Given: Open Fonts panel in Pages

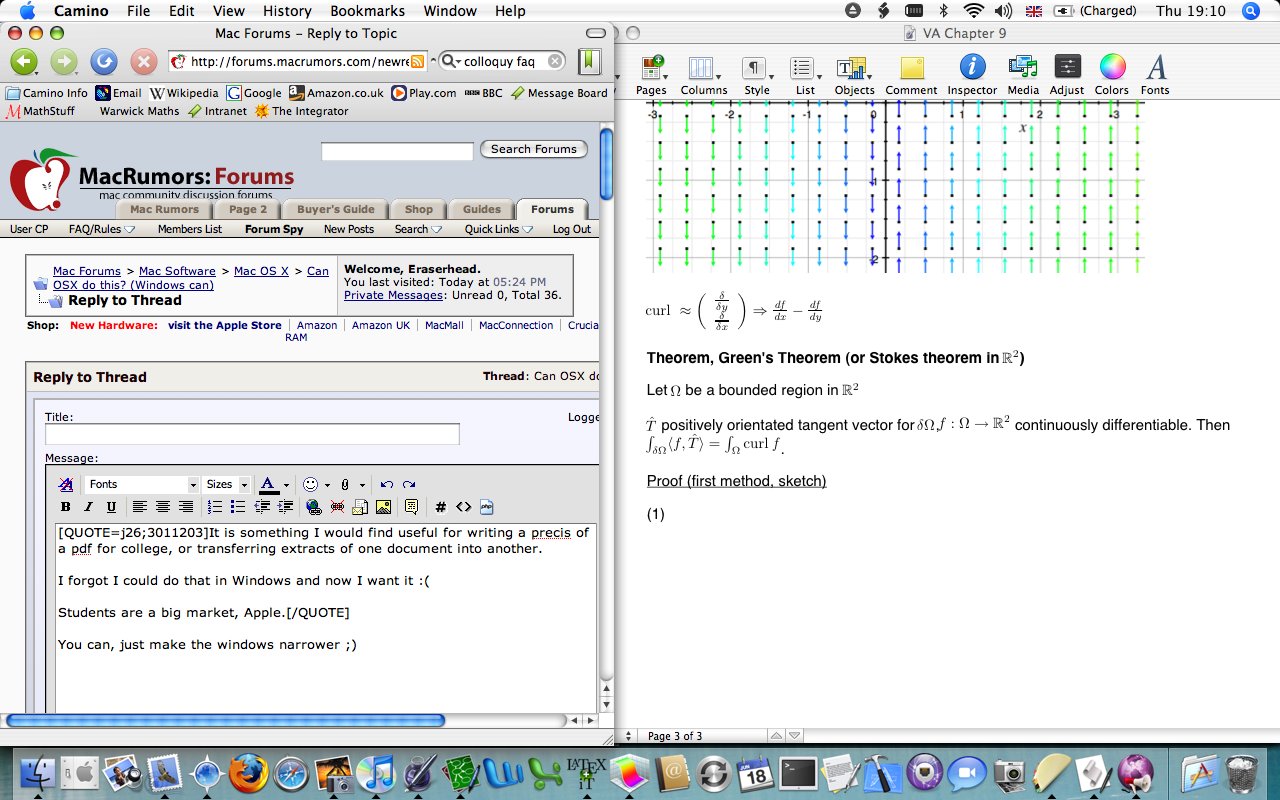Looking at the screenshot, I should click(1155, 75).
